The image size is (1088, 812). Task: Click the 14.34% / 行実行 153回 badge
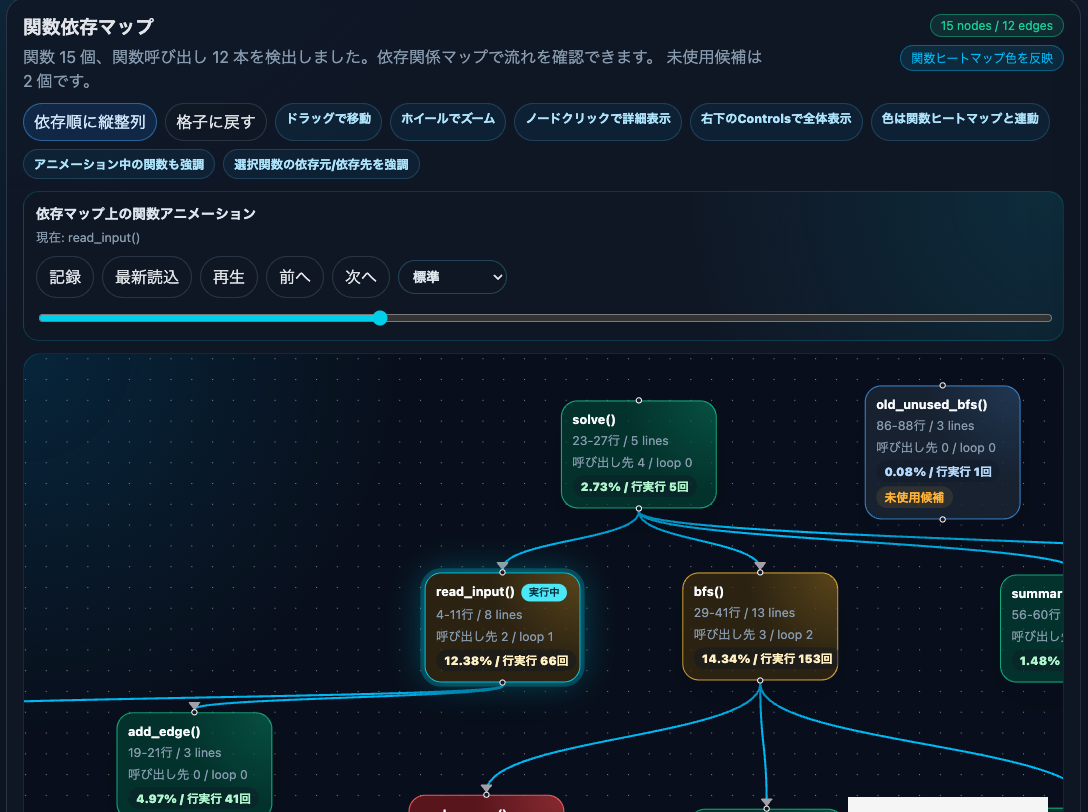tap(766, 659)
